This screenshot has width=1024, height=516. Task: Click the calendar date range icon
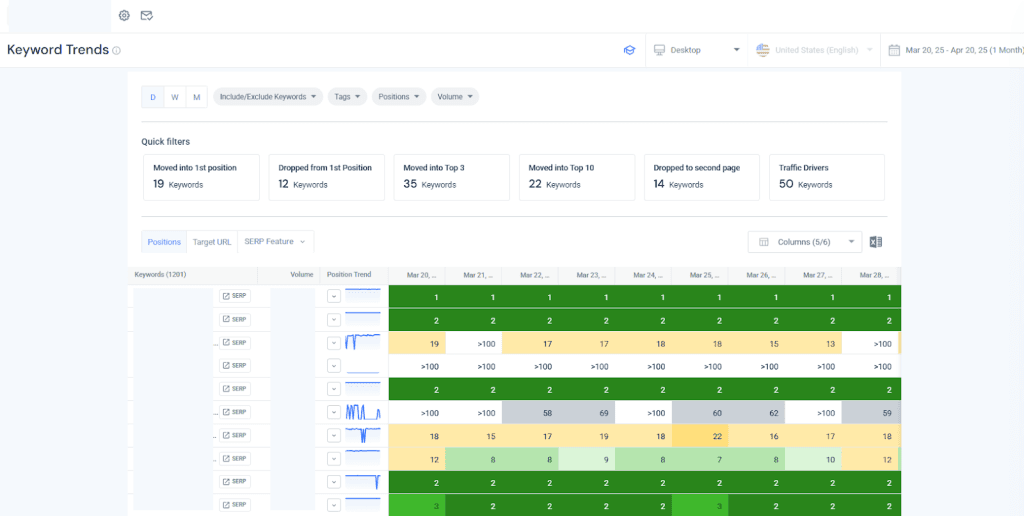(894, 50)
